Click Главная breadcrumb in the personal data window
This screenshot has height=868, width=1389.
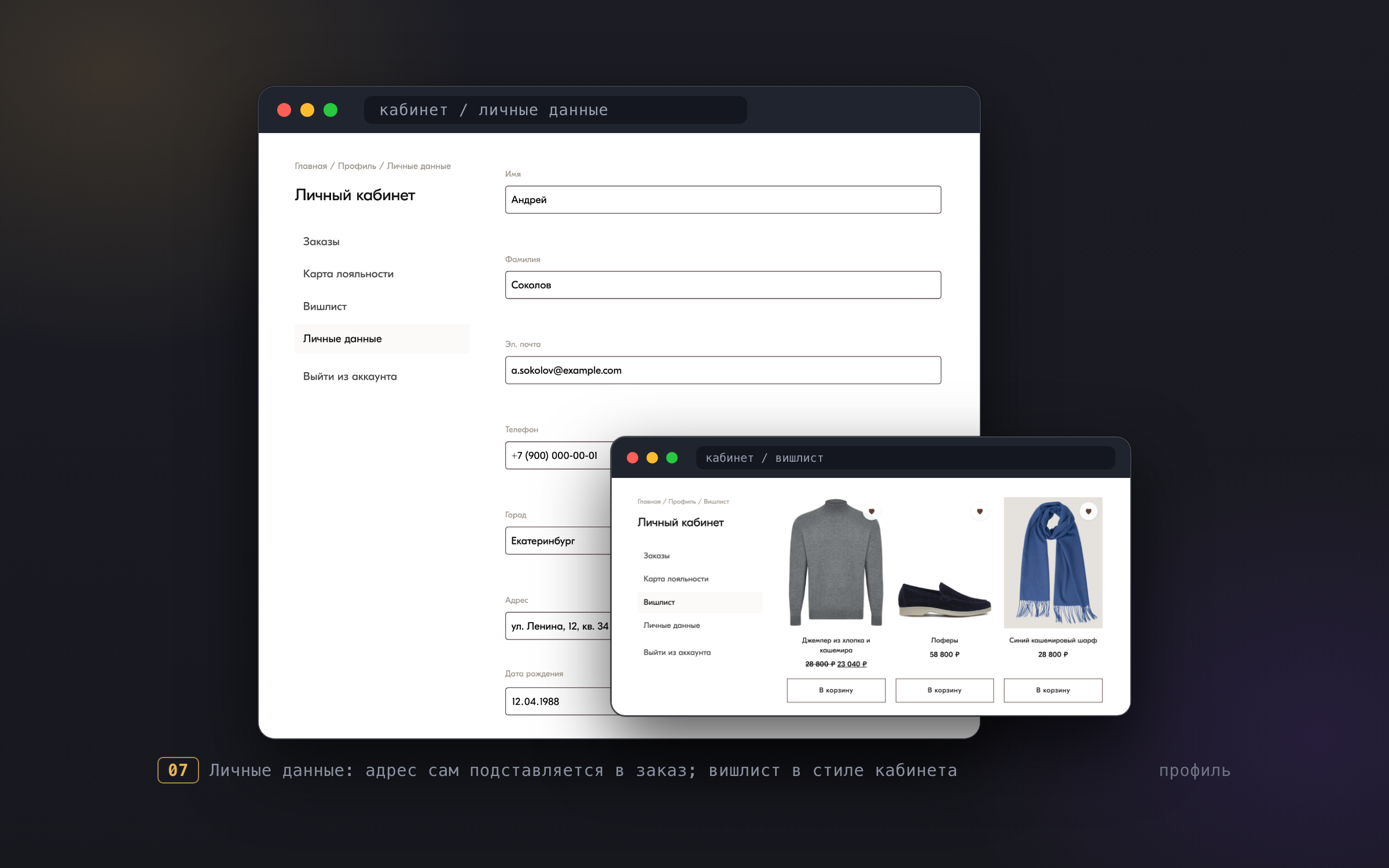coord(311,166)
